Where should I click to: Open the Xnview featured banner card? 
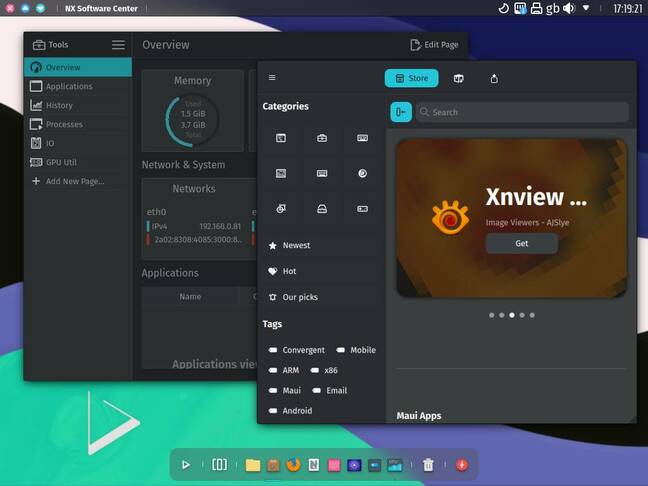[512, 218]
